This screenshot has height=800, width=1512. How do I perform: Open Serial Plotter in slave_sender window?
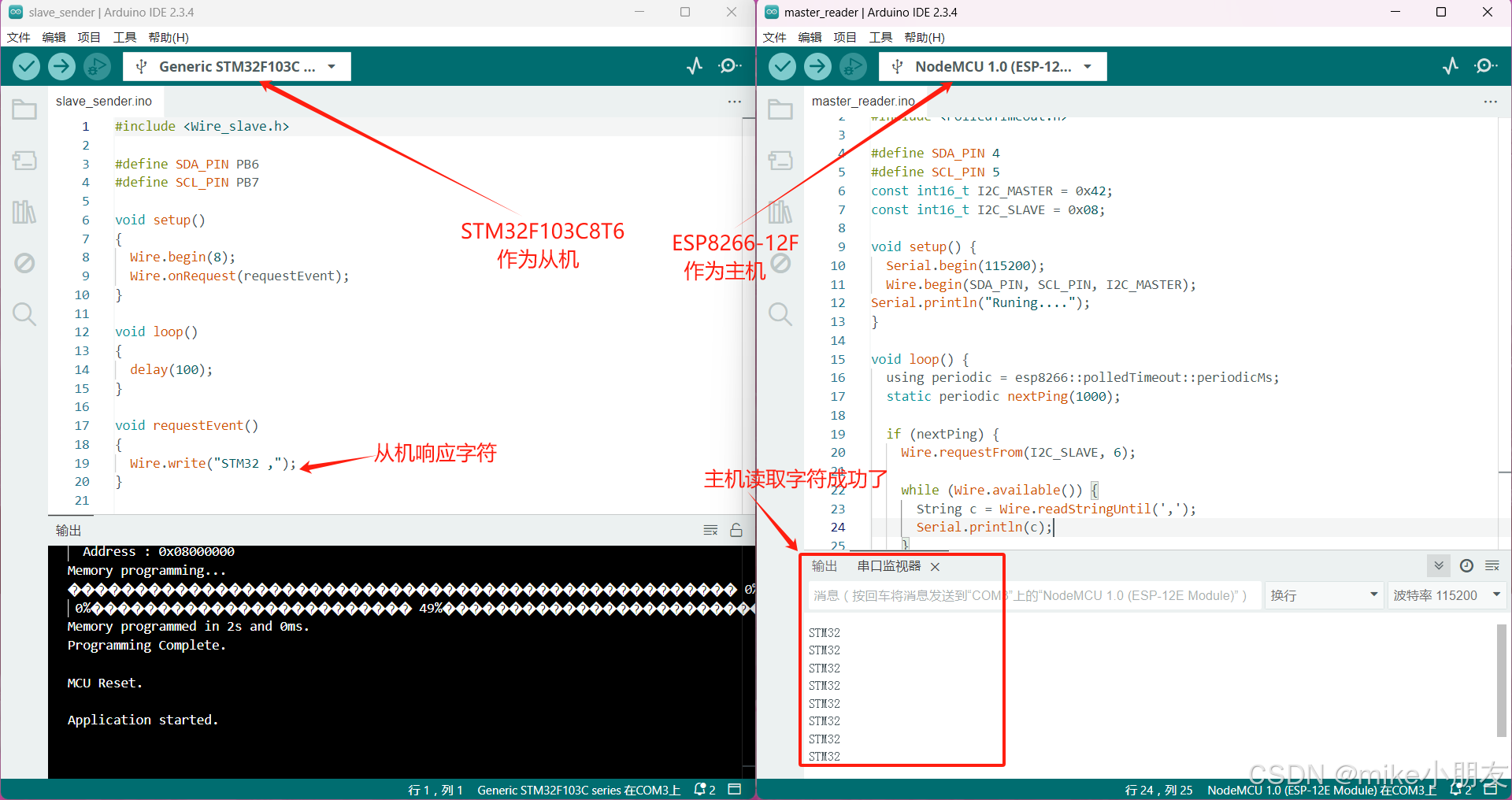point(695,66)
